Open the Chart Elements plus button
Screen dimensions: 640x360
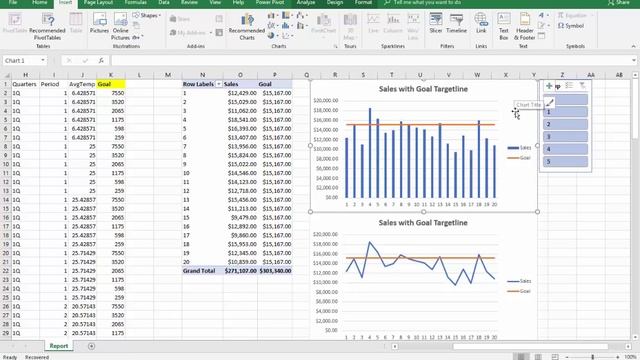coord(549,86)
